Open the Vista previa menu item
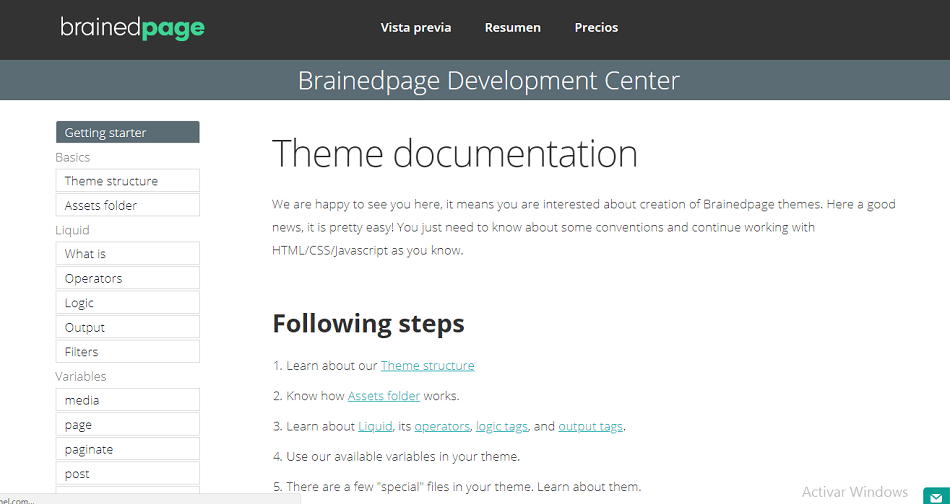Image resolution: width=950 pixels, height=504 pixels. [416, 28]
